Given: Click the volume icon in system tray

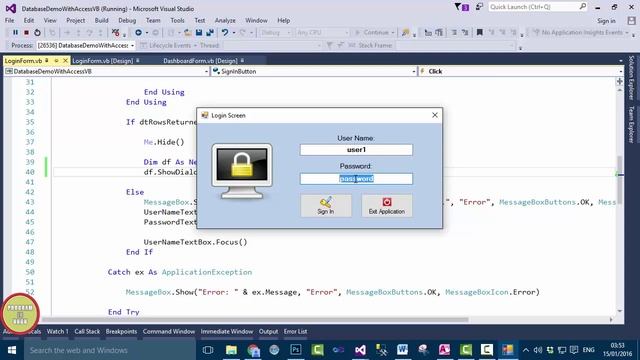Looking at the screenshot, I should coord(538,350).
